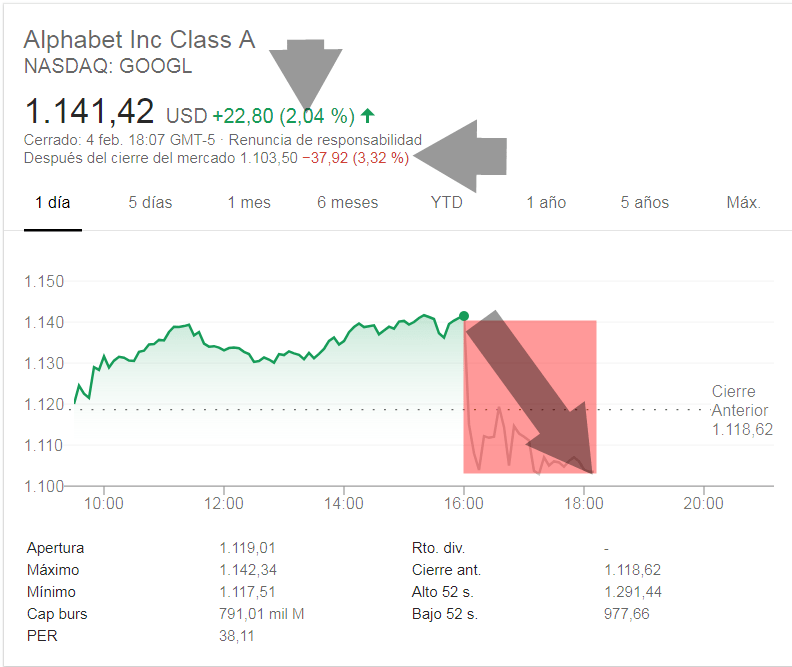Click the "Cap burs" value 791,01 mil M

pos(262,613)
